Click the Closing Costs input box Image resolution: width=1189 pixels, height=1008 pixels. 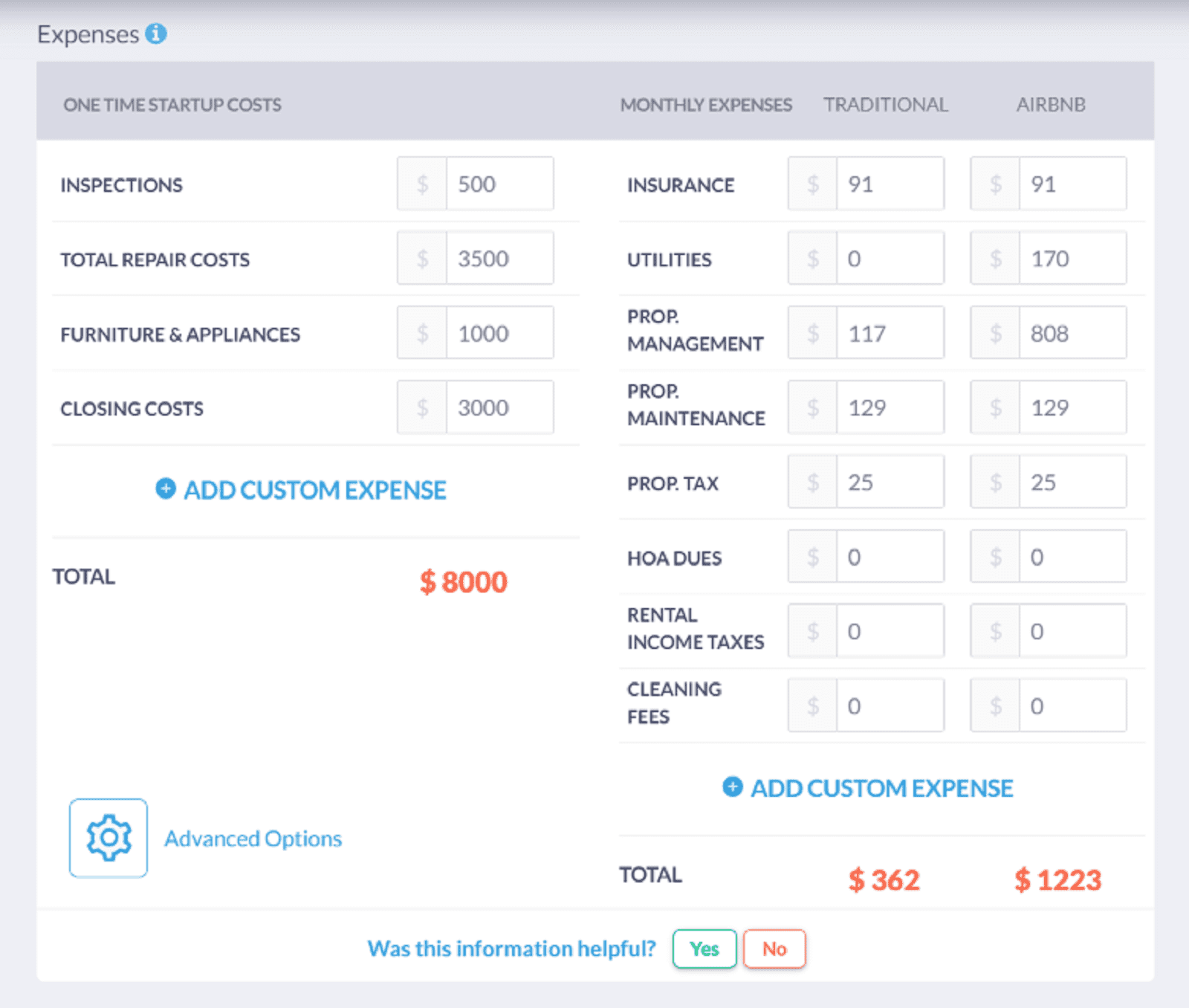pos(499,407)
